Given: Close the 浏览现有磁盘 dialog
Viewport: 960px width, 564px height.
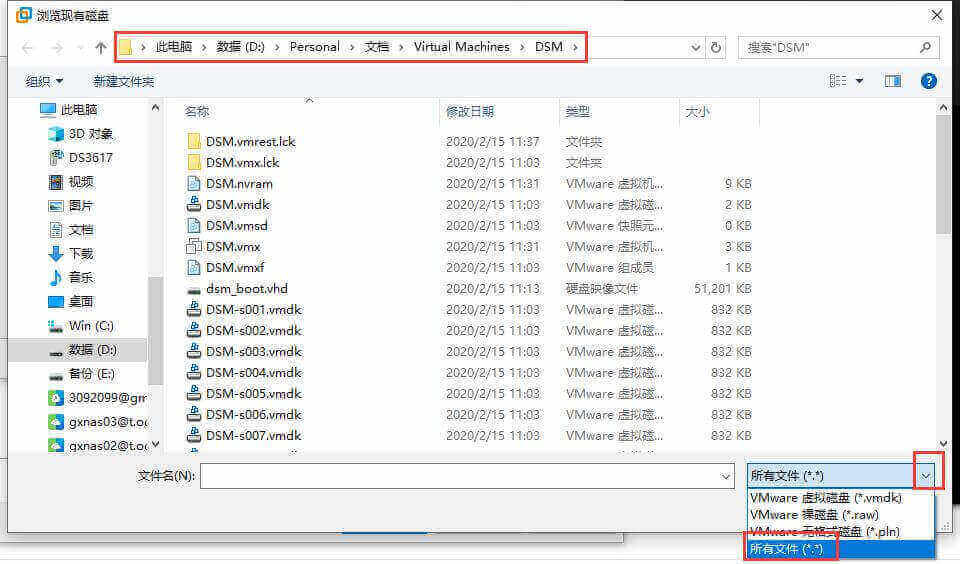Looking at the screenshot, I should tap(936, 15).
